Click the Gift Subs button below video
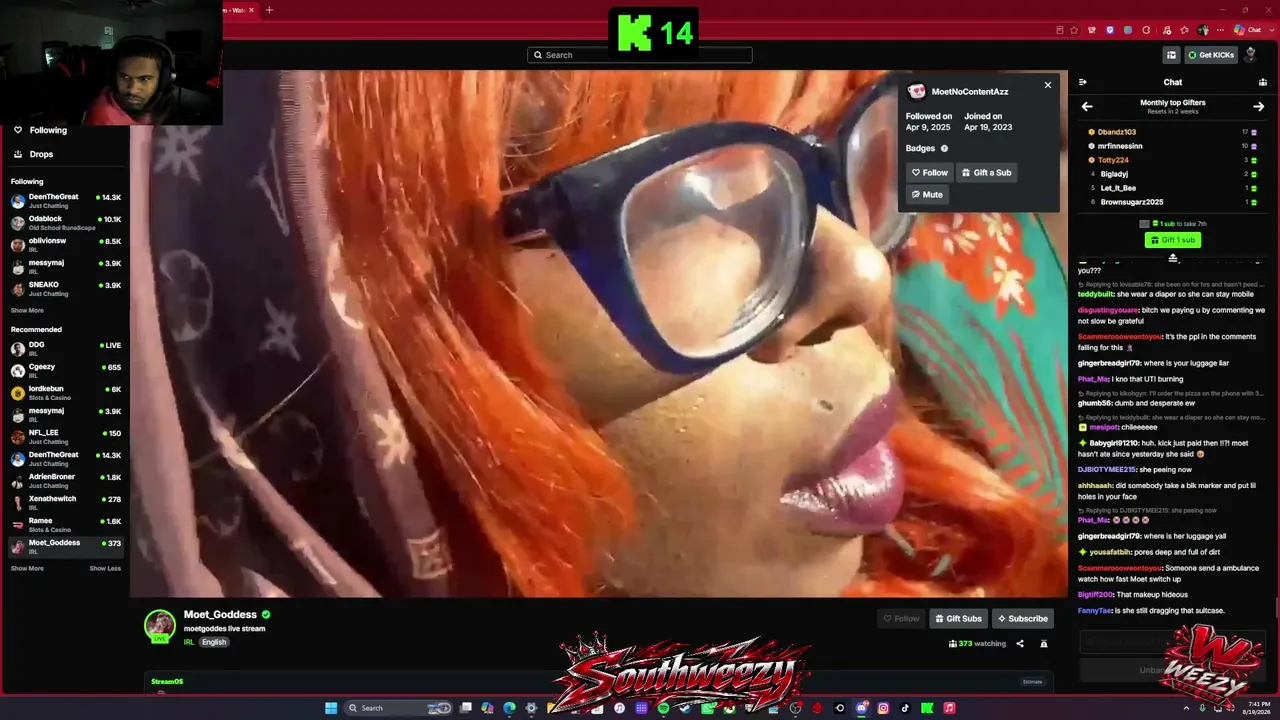1280x720 pixels. pos(958,619)
